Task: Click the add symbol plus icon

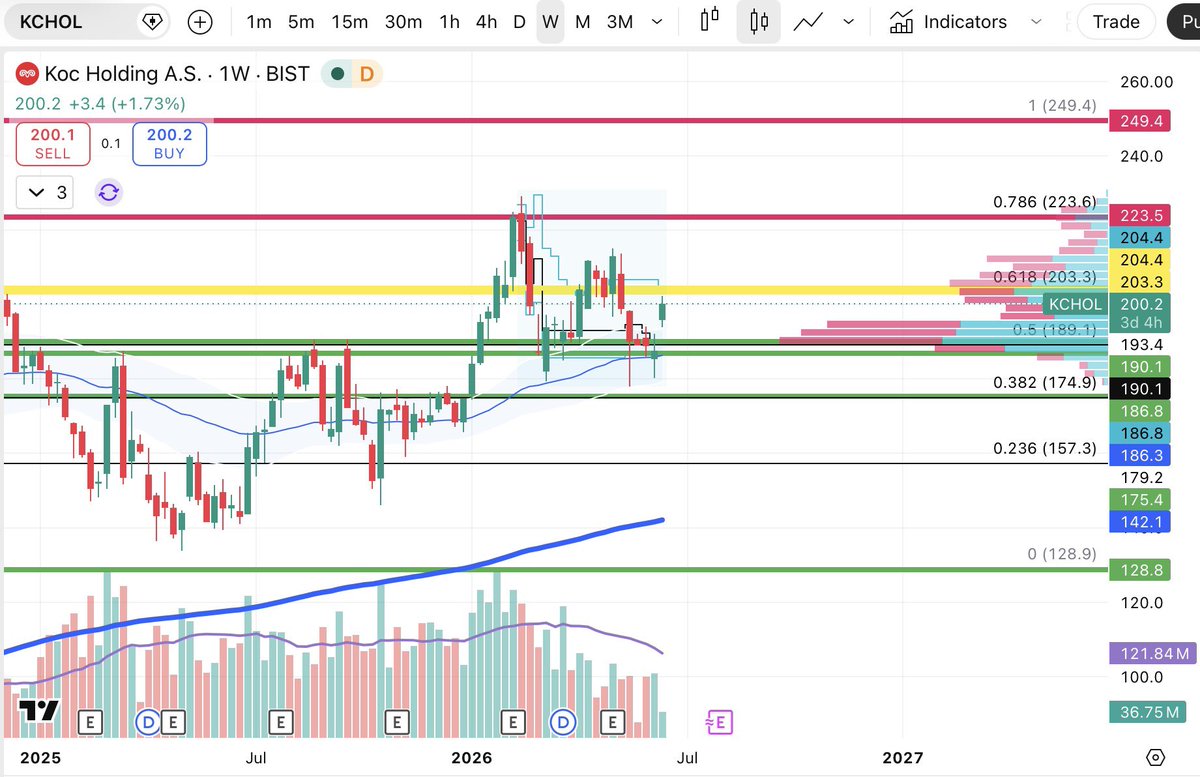Action: pos(200,22)
